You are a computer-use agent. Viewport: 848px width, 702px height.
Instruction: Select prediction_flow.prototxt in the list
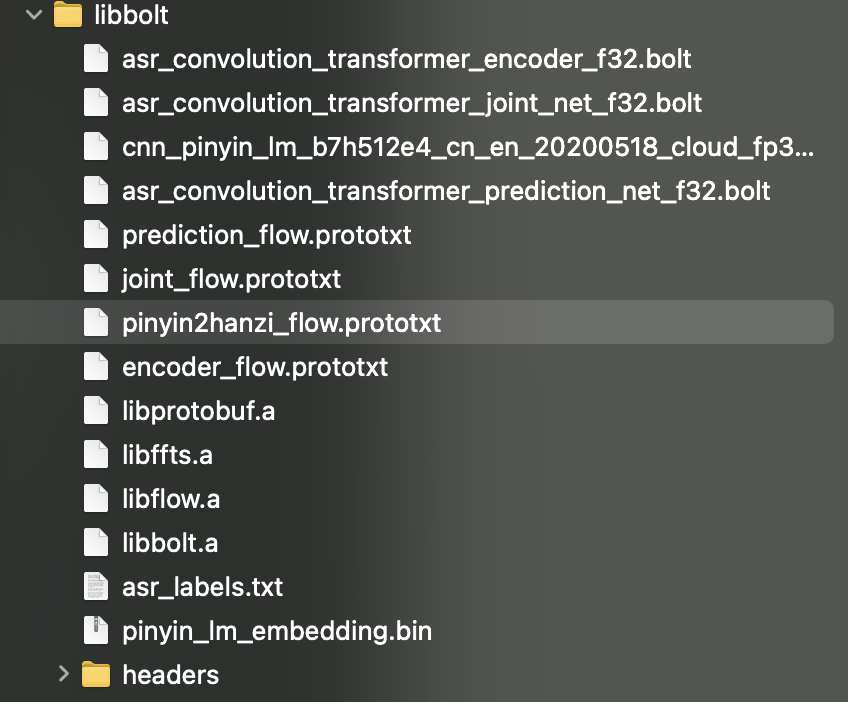[x=267, y=235]
